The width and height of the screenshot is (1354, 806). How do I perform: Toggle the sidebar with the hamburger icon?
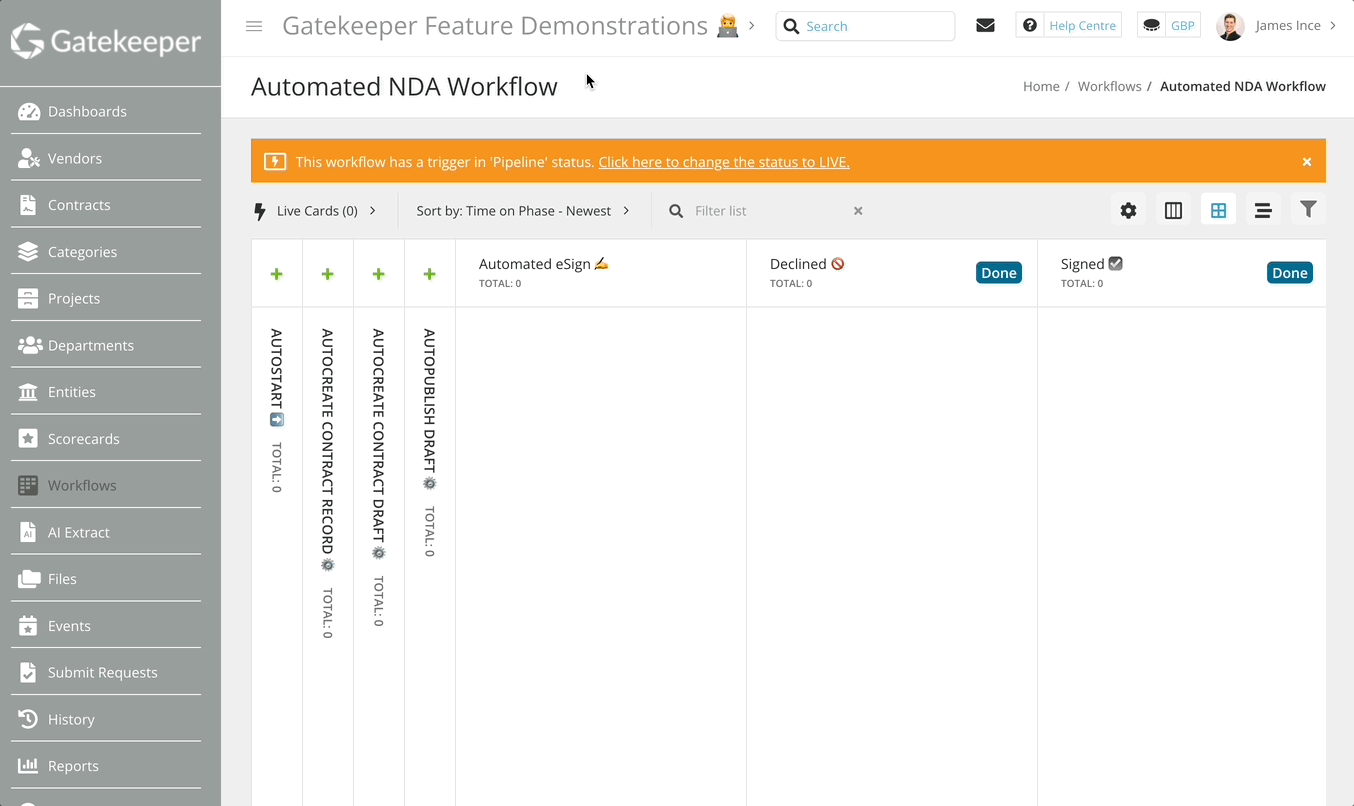click(253, 26)
